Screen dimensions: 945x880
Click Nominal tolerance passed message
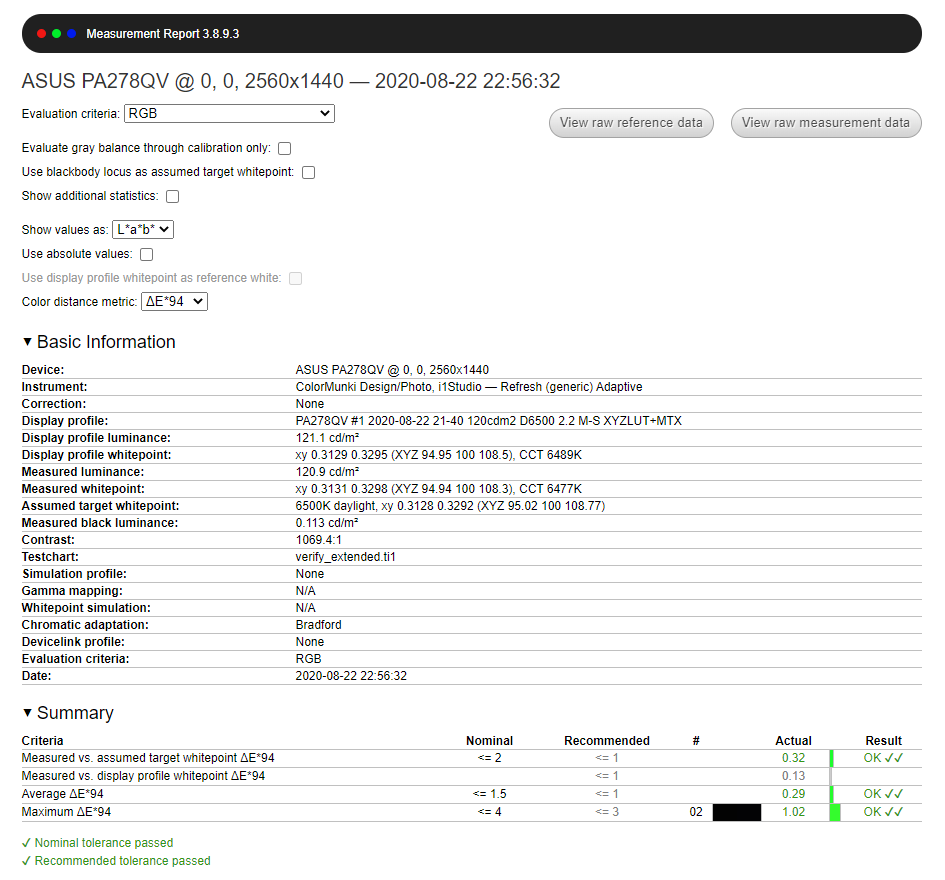click(98, 843)
